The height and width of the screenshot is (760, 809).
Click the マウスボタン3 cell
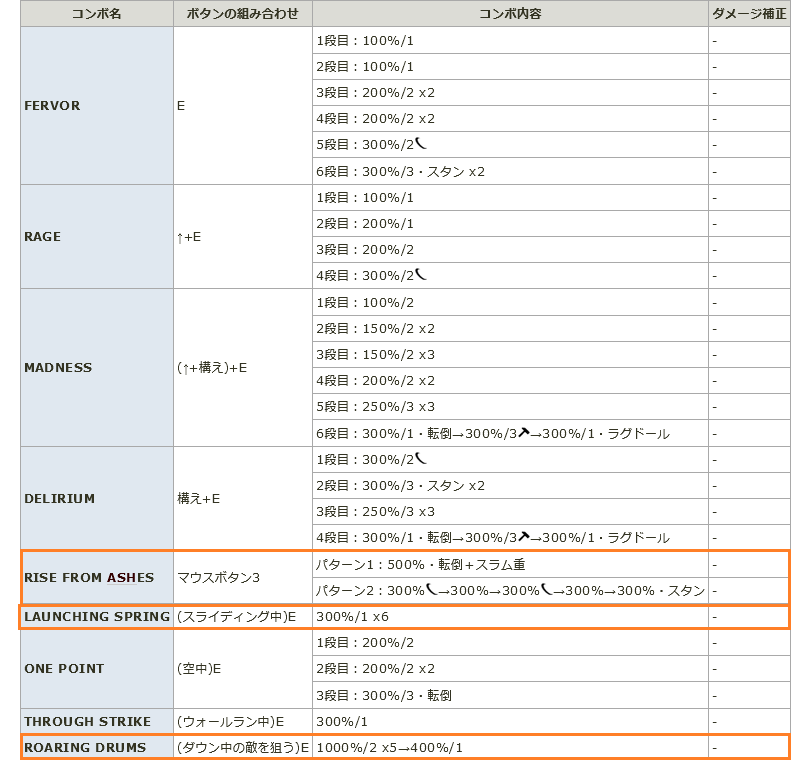coord(242,577)
